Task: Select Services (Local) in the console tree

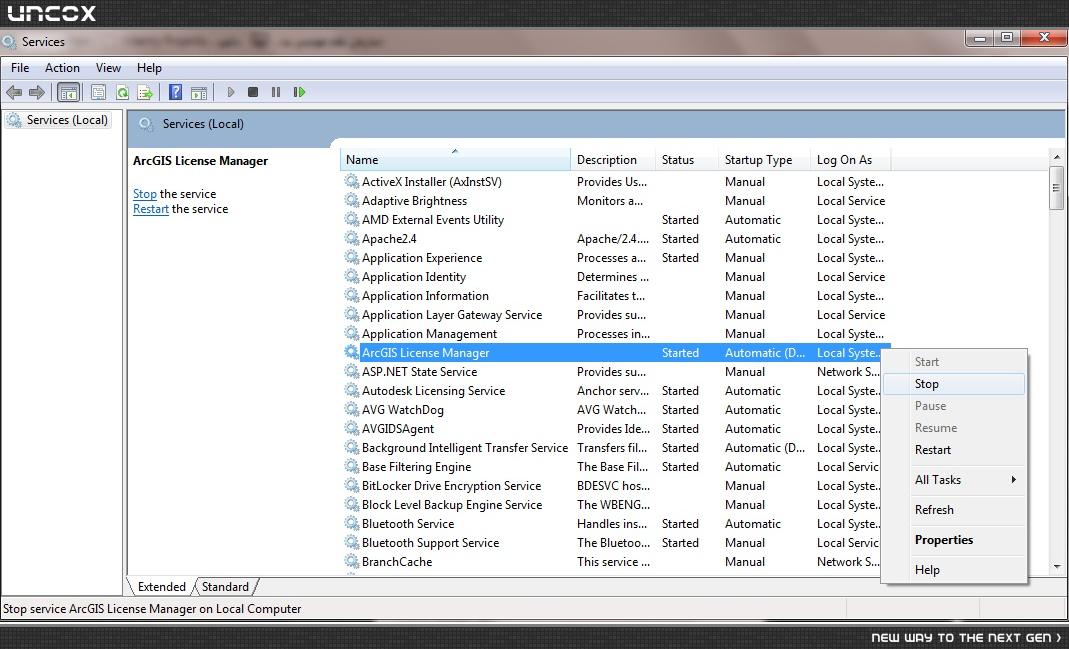Action: tap(58, 120)
